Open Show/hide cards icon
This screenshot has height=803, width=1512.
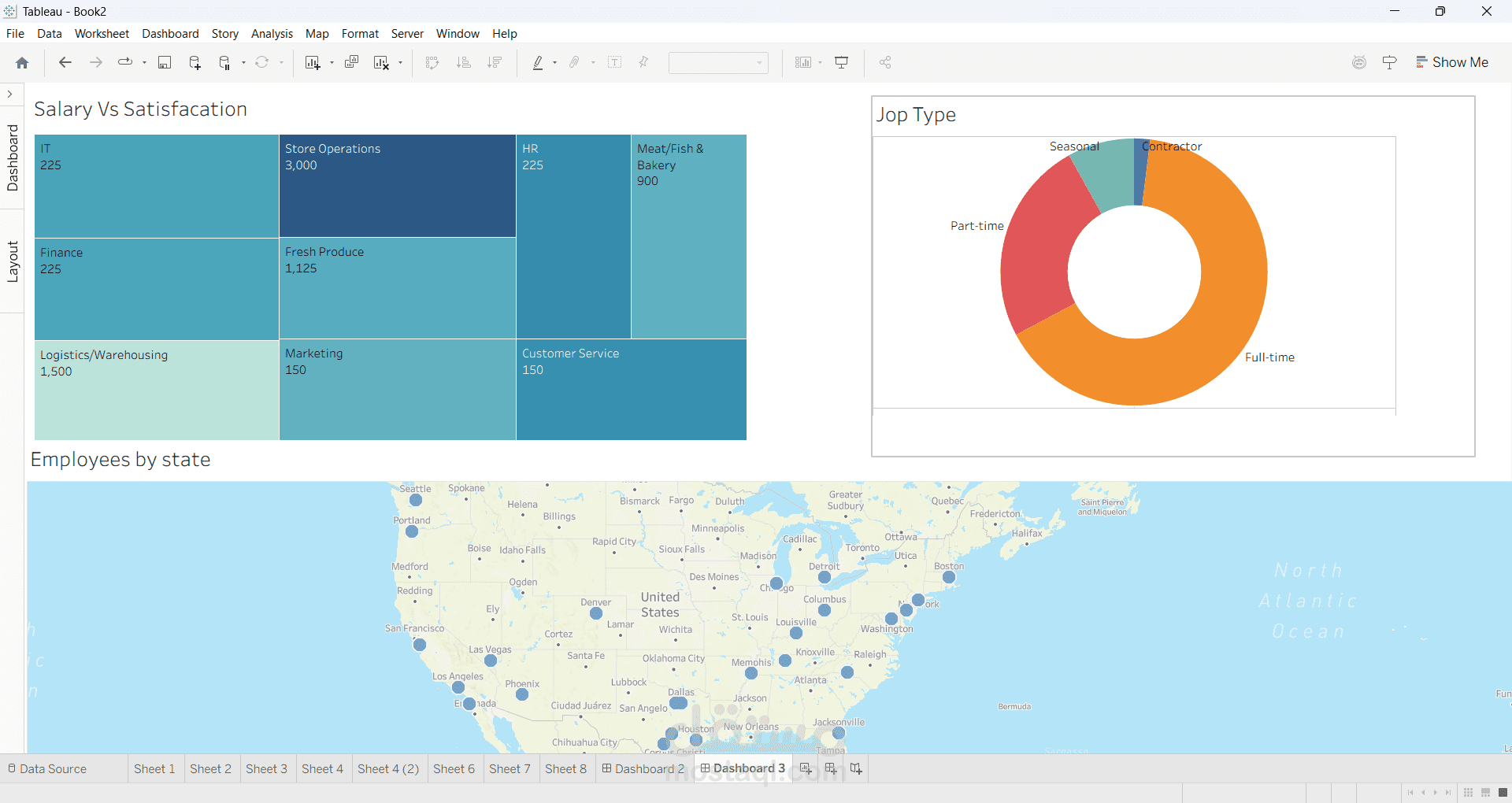pos(802,62)
